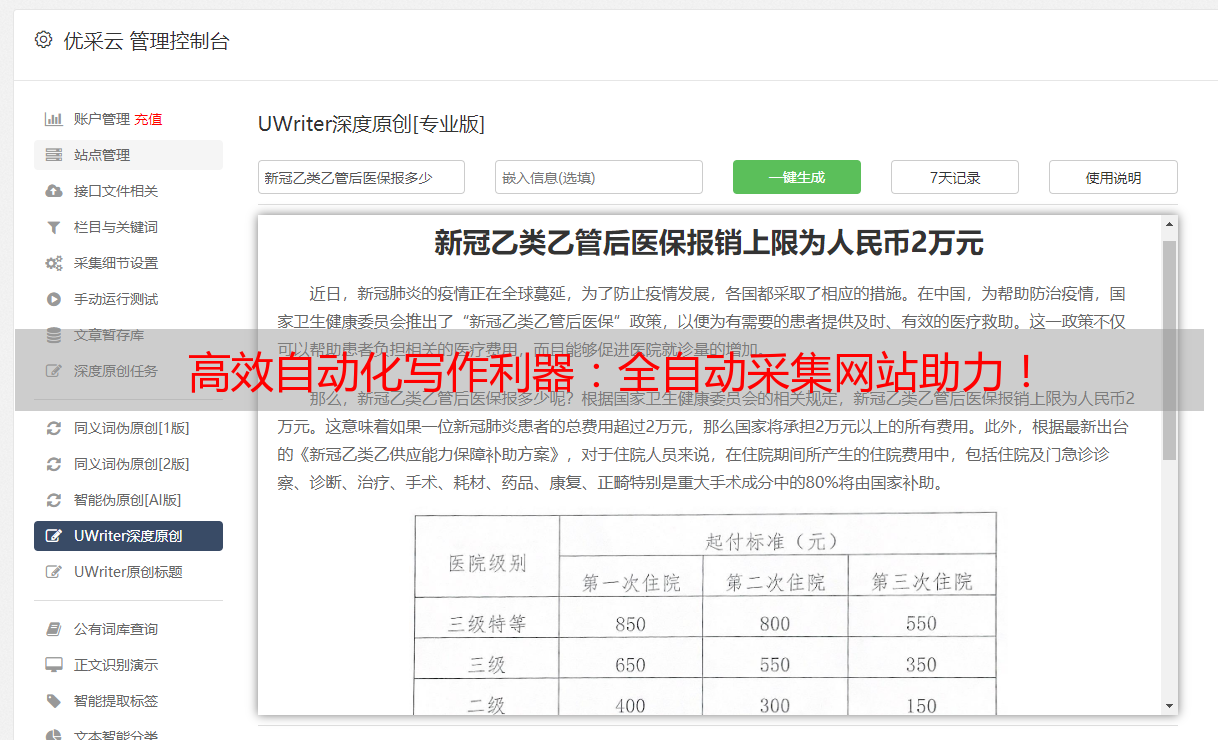
Task: Click the bar chart icon for 账户管理
Action: [x=54, y=119]
